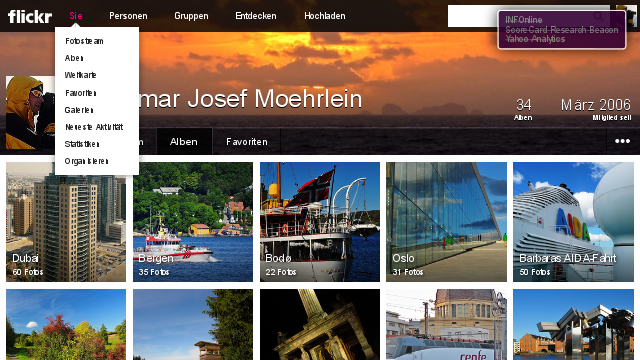
Task: Open the Dubai album with 60 Fotos
Action: click(x=66, y=222)
